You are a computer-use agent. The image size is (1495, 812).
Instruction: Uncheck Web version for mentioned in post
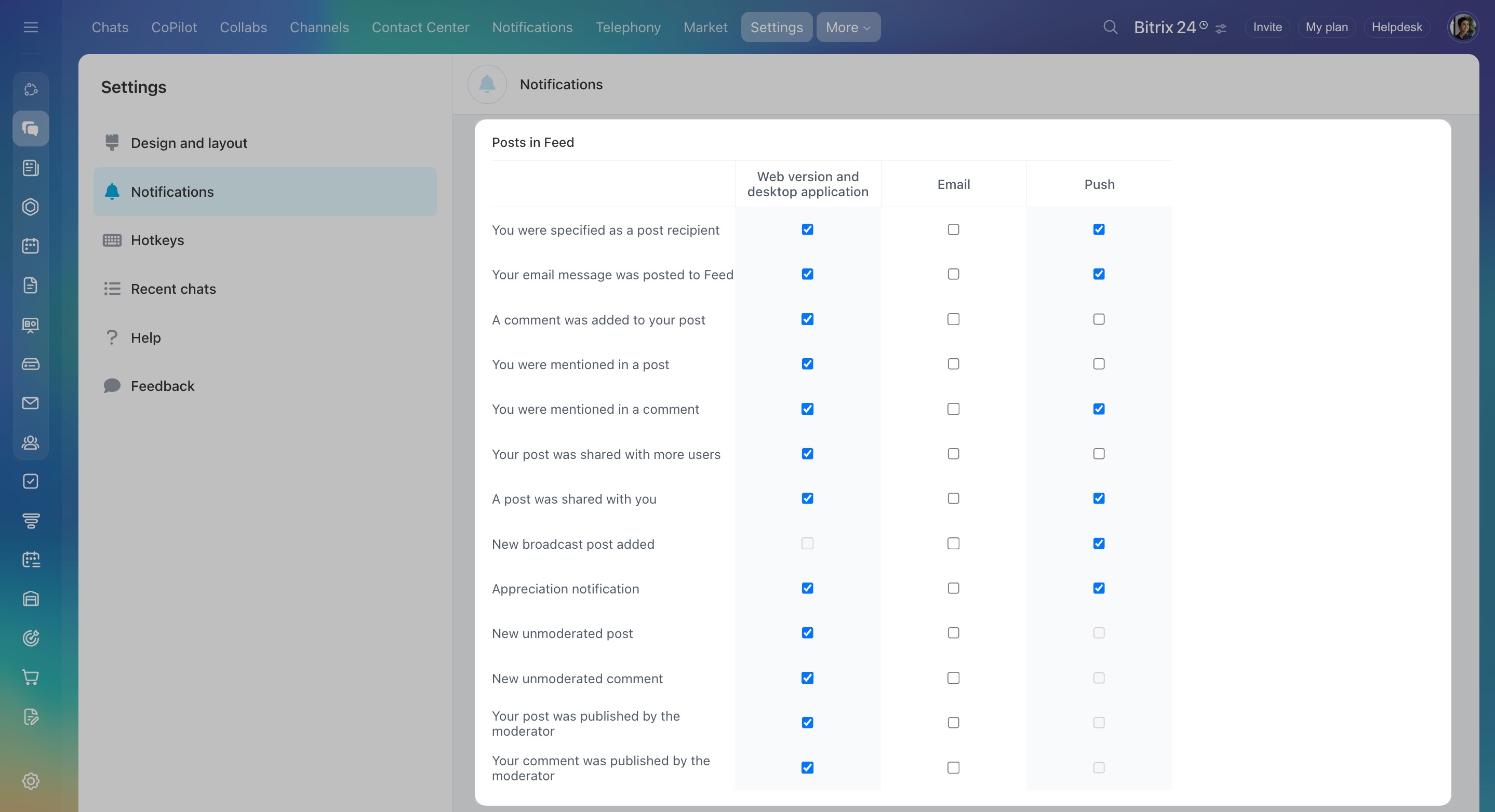click(807, 364)
